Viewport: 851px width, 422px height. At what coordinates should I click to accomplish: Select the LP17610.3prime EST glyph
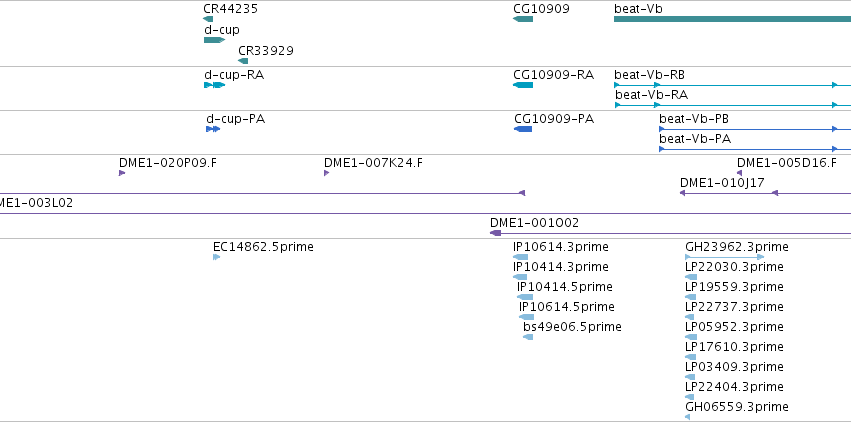690,357
